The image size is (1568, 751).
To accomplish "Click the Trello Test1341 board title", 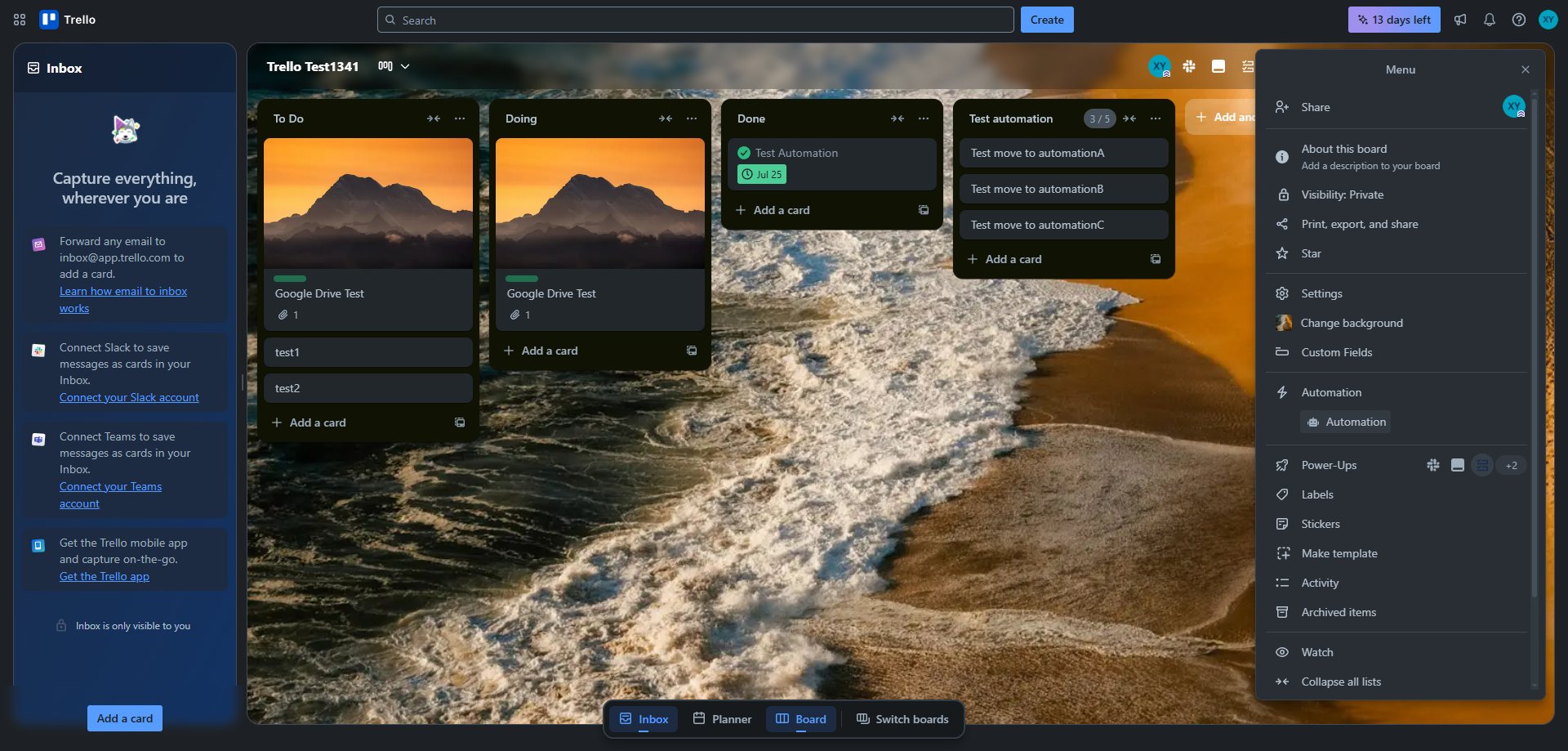I will click(x=313, y=66).
